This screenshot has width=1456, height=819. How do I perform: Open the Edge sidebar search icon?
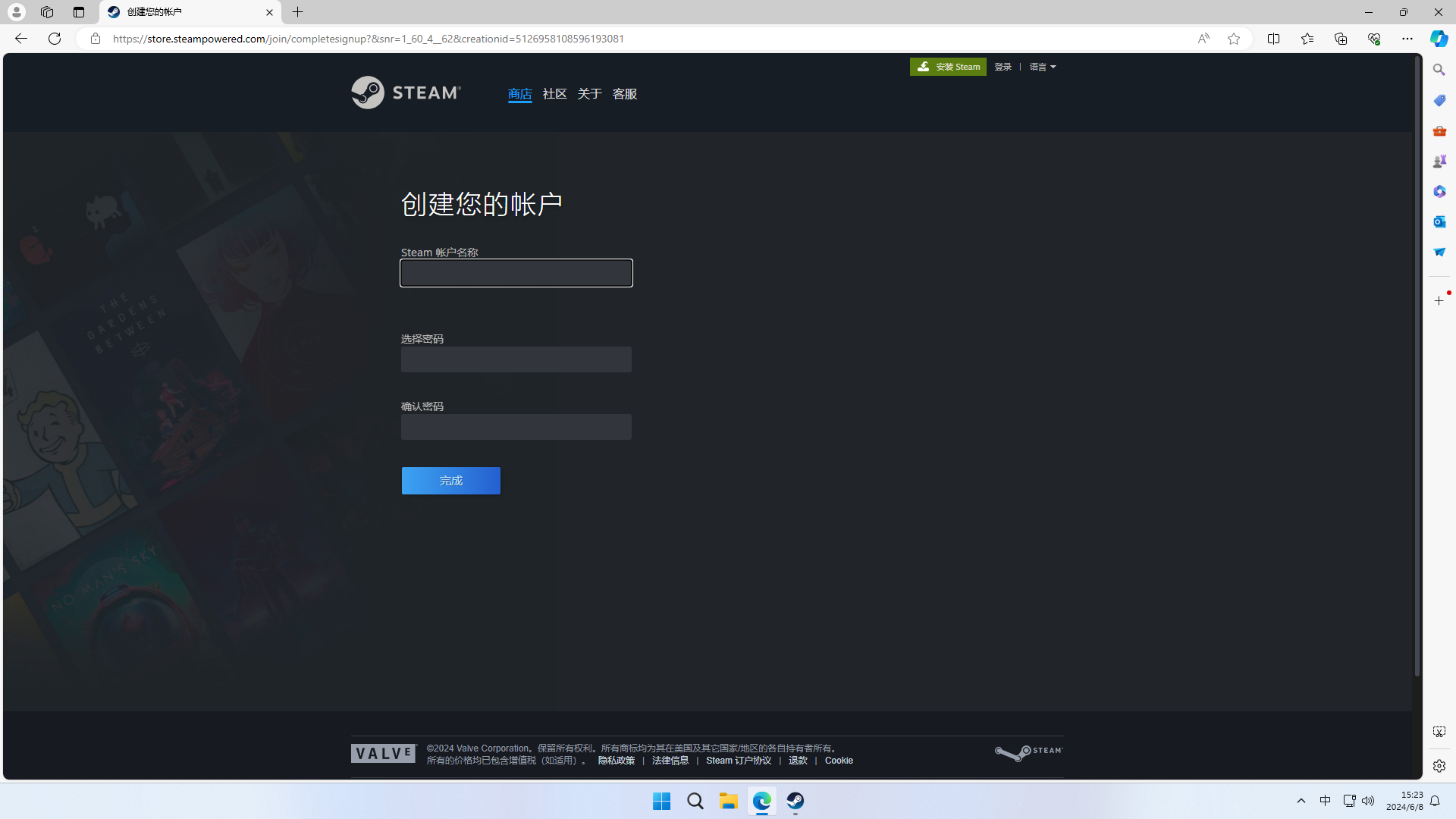(x=1439, y=70)
